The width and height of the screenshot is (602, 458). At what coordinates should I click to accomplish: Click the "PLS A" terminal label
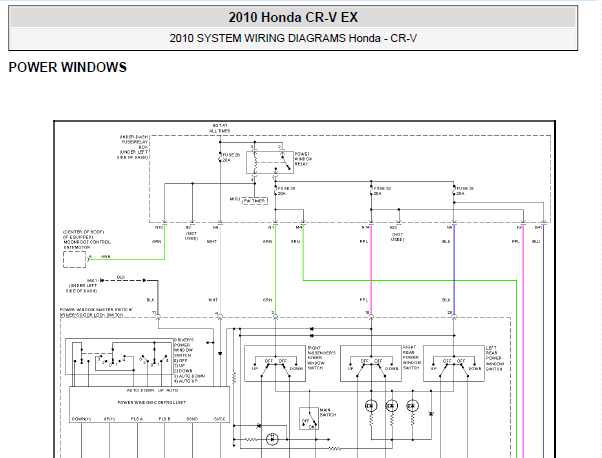[137, 419]
